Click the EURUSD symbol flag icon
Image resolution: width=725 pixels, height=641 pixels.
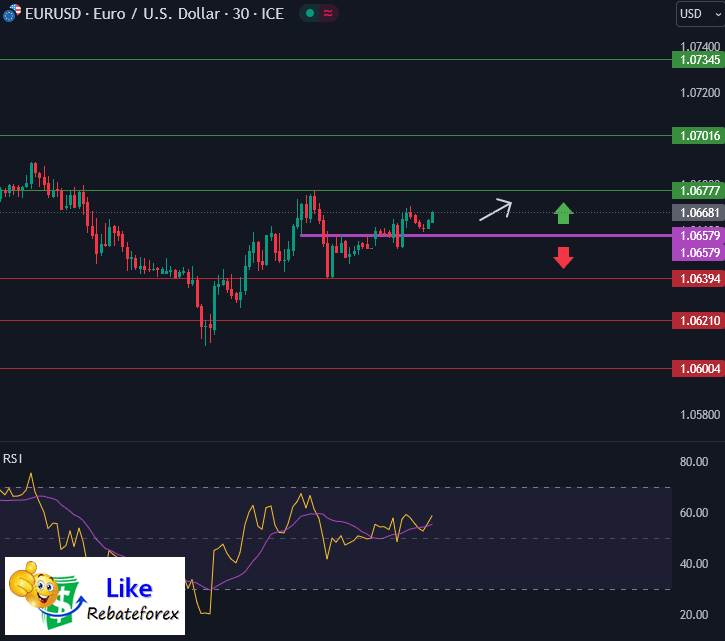11,13
